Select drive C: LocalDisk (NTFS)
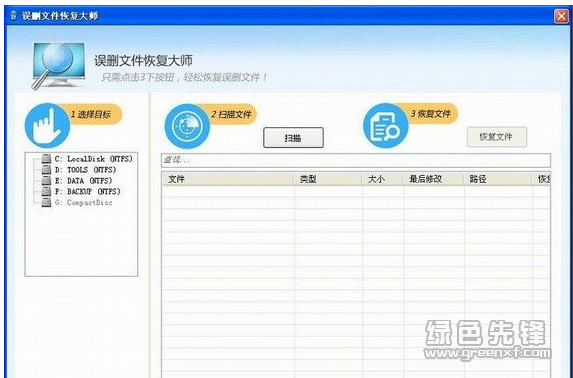 [94, 159]
